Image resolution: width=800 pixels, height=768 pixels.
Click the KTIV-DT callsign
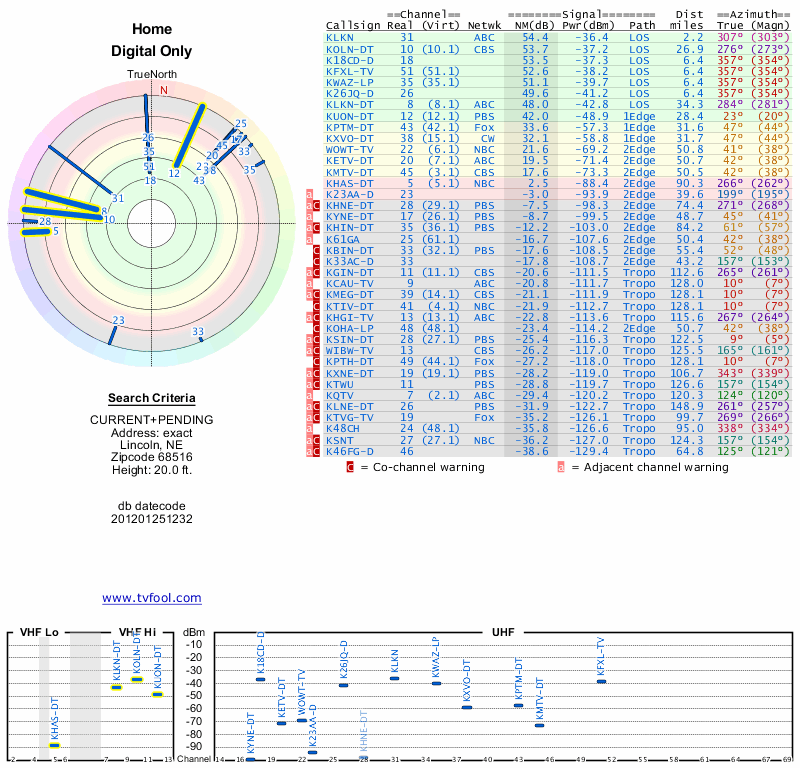pyautogui.click(x=350, y=306)
